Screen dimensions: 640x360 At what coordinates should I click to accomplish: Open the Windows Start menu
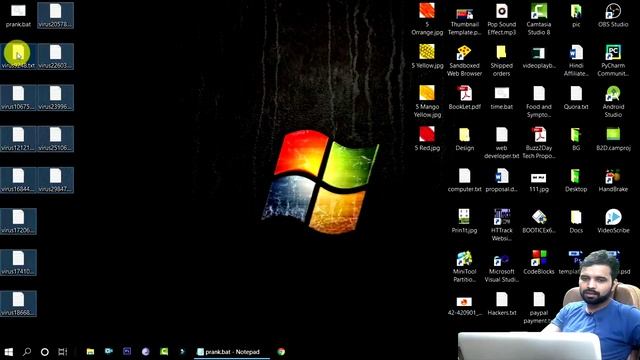tap(9, 351)
